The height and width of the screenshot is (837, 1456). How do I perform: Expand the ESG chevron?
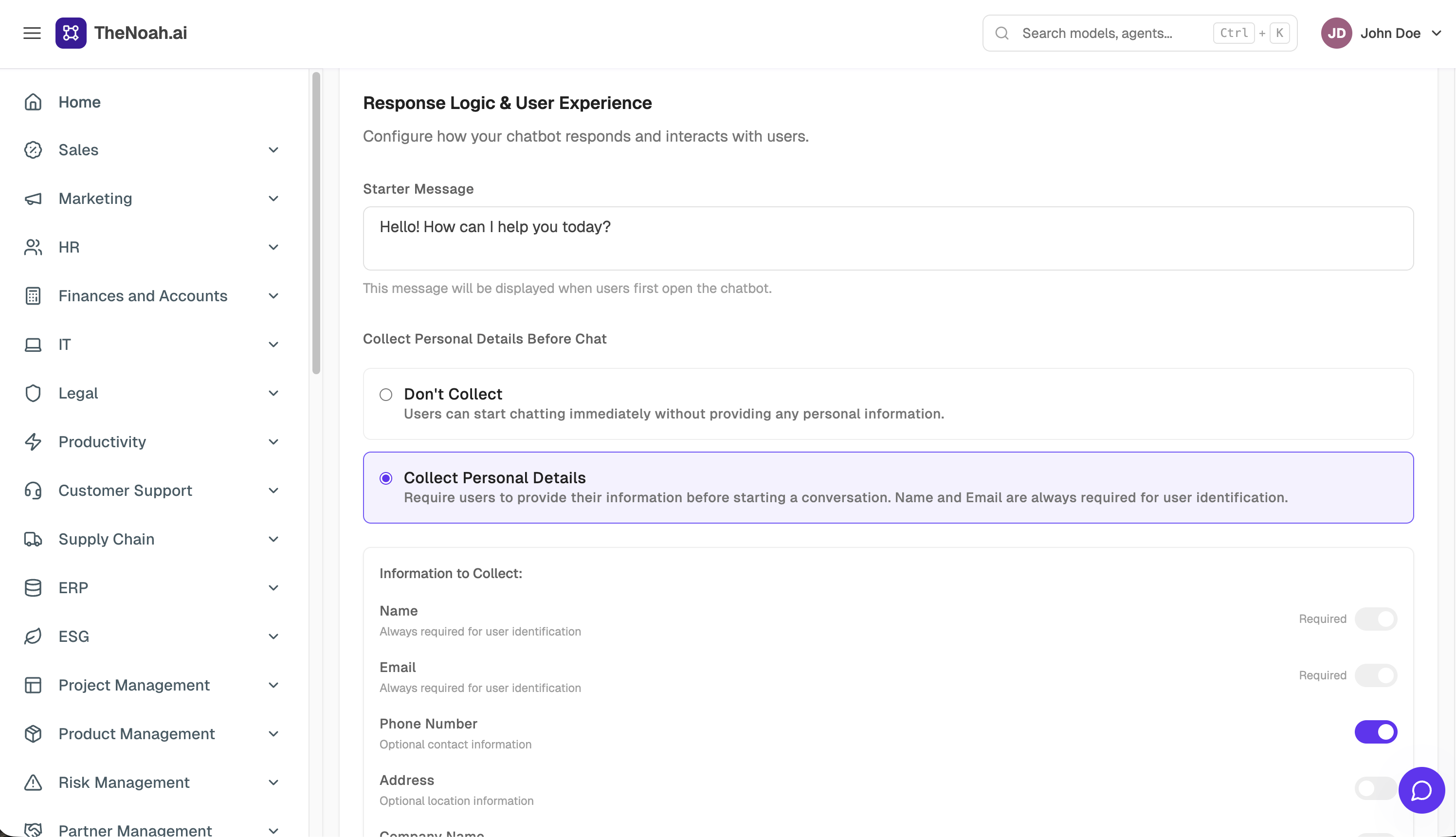tap(273, 637)
